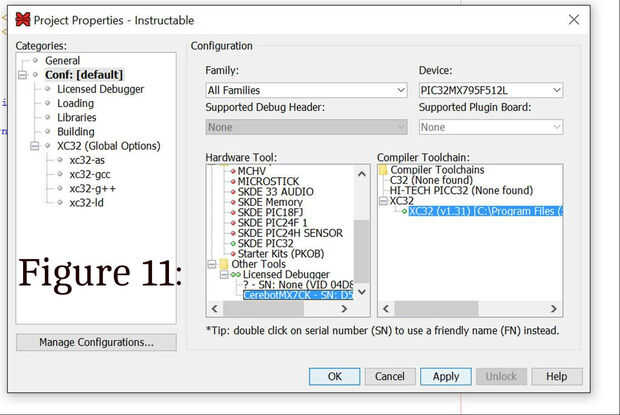Screen dimensions: 620x415
Task: Select HI-TECH PICC32 (None found) toolchain
Action: pos(461,191)
